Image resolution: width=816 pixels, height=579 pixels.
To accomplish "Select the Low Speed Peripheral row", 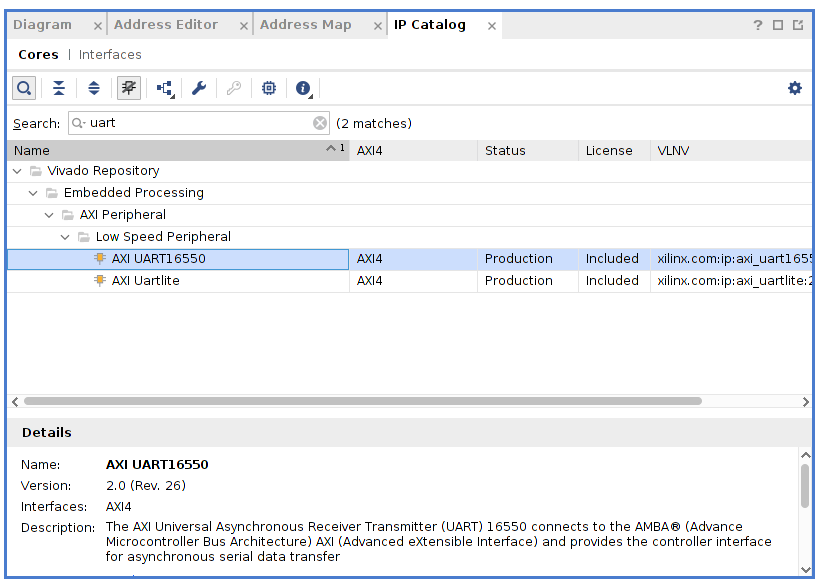I will click(409, 237).
